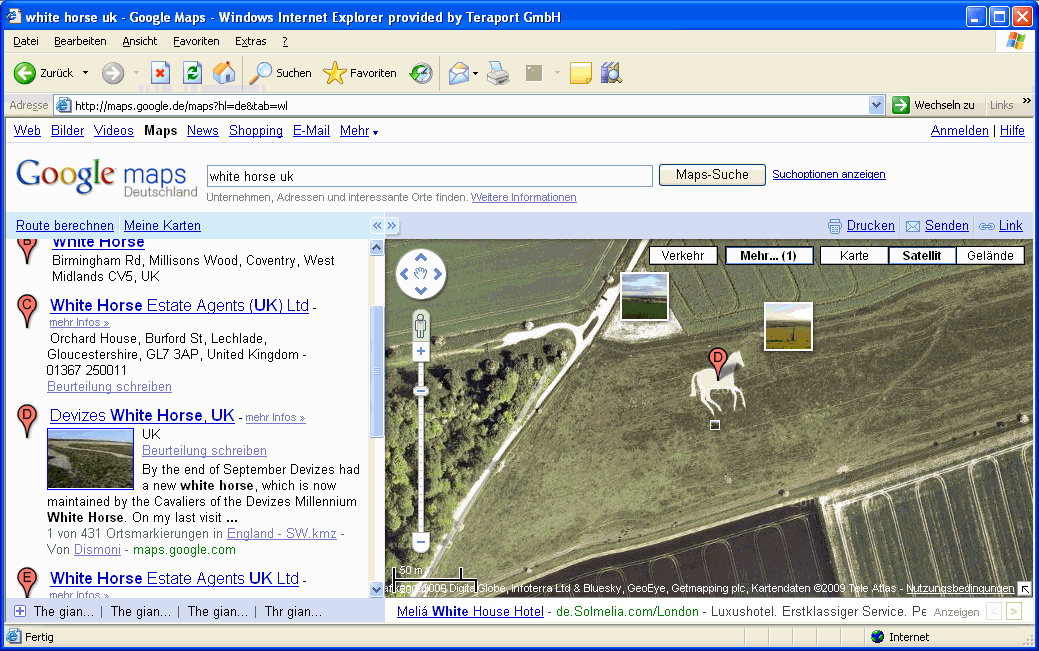Viewport: 1039px width, 651px height.
Task: Click the mail envelope icon
Action: 459,73
